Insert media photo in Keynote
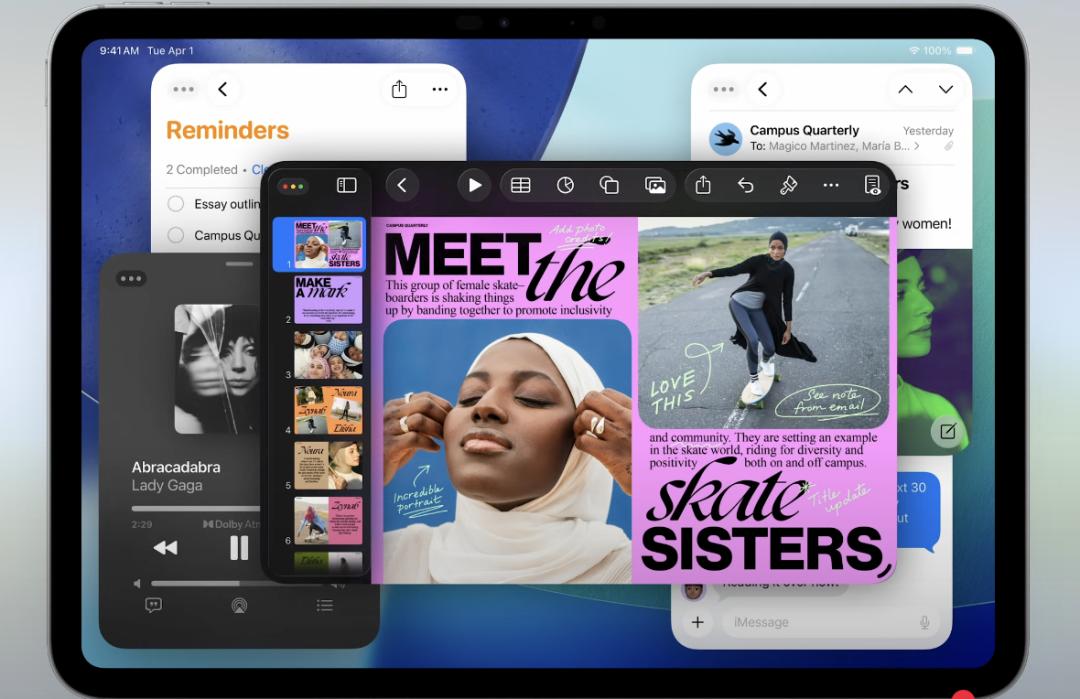The width and height of the screenshot is (1080, 699). [x=655, y=185]
